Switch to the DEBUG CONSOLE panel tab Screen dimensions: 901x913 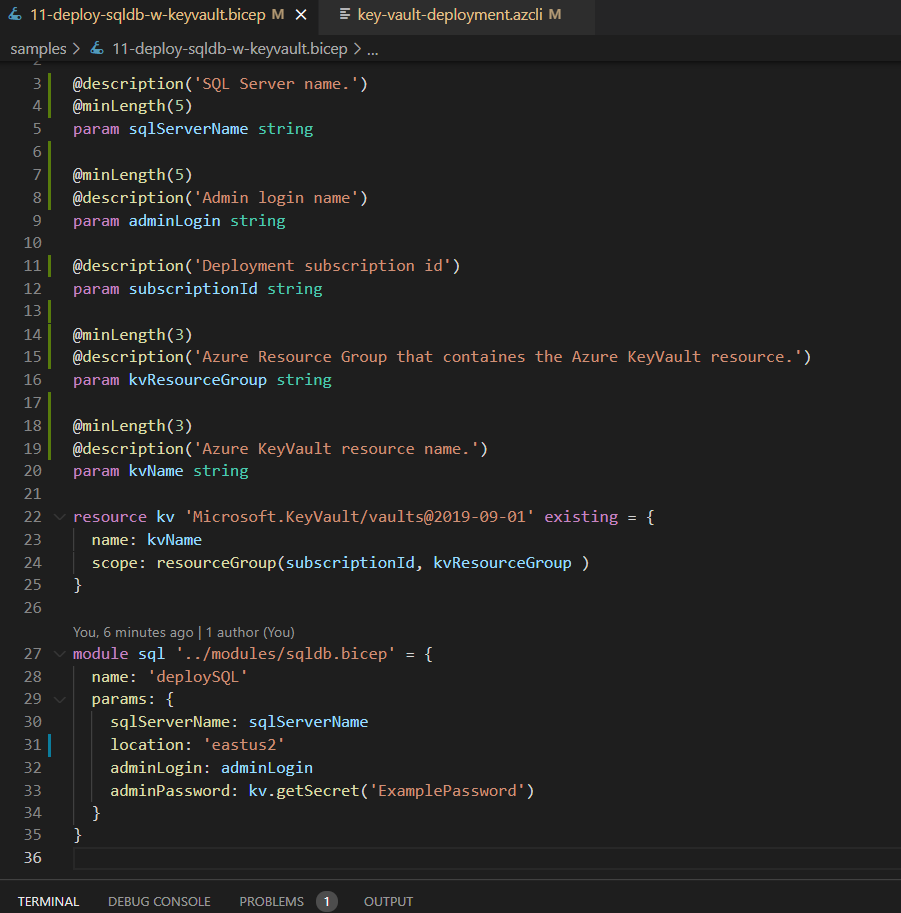click(x=159, y=901)
